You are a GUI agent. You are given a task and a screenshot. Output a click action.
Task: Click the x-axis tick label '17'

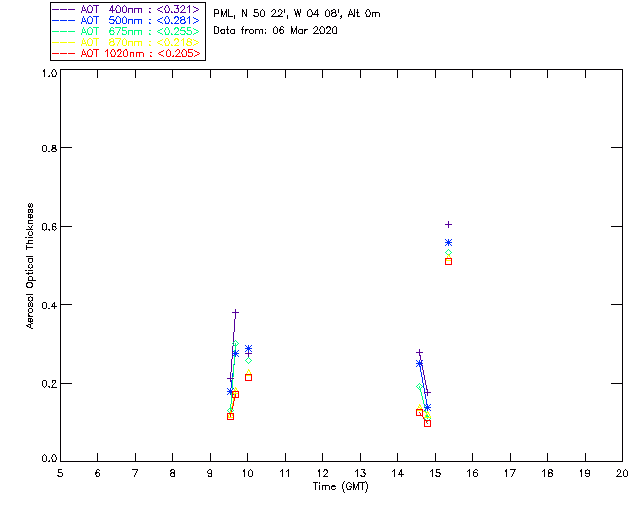[510, 473]
